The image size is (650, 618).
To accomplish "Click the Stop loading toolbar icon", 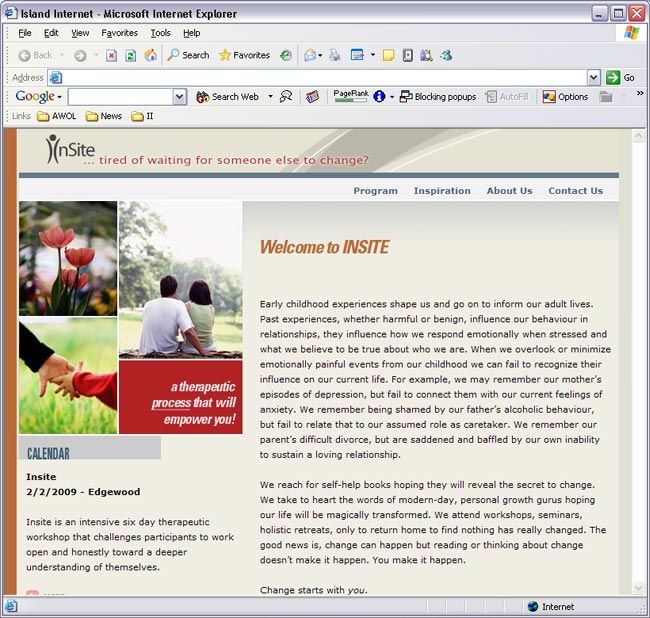I will (111, 55).
